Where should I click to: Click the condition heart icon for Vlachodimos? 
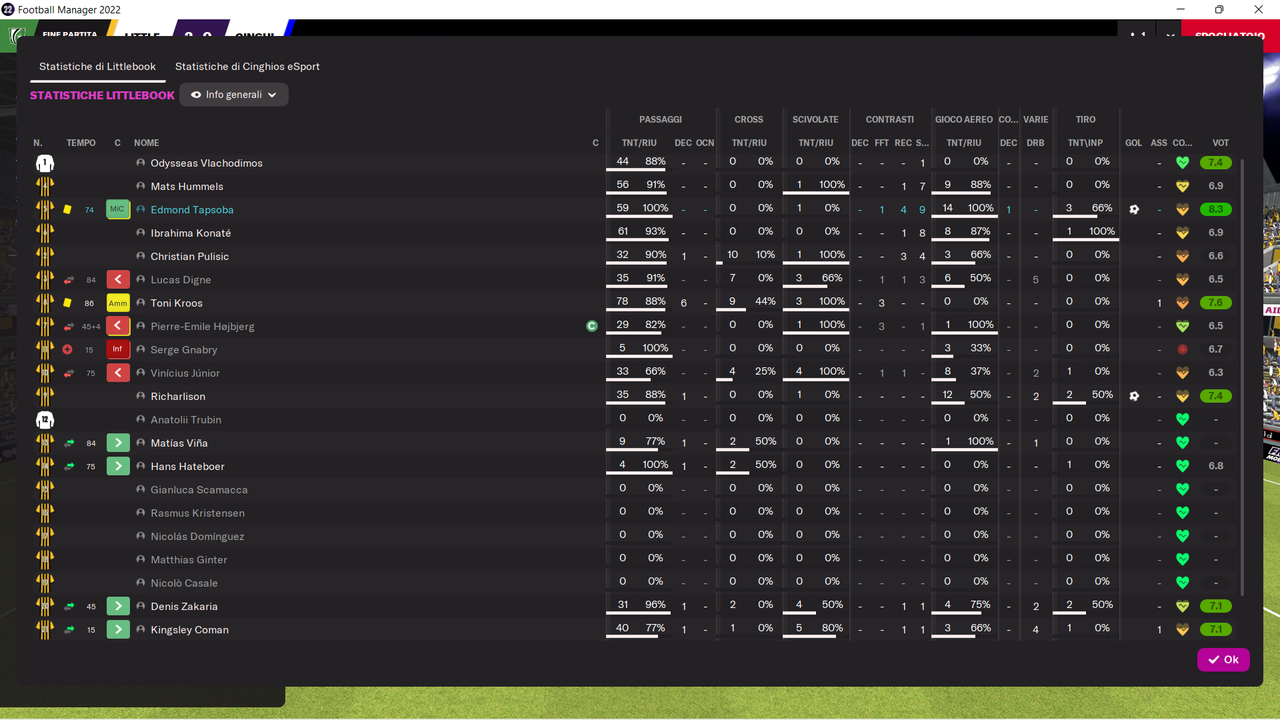(1182, 163)
